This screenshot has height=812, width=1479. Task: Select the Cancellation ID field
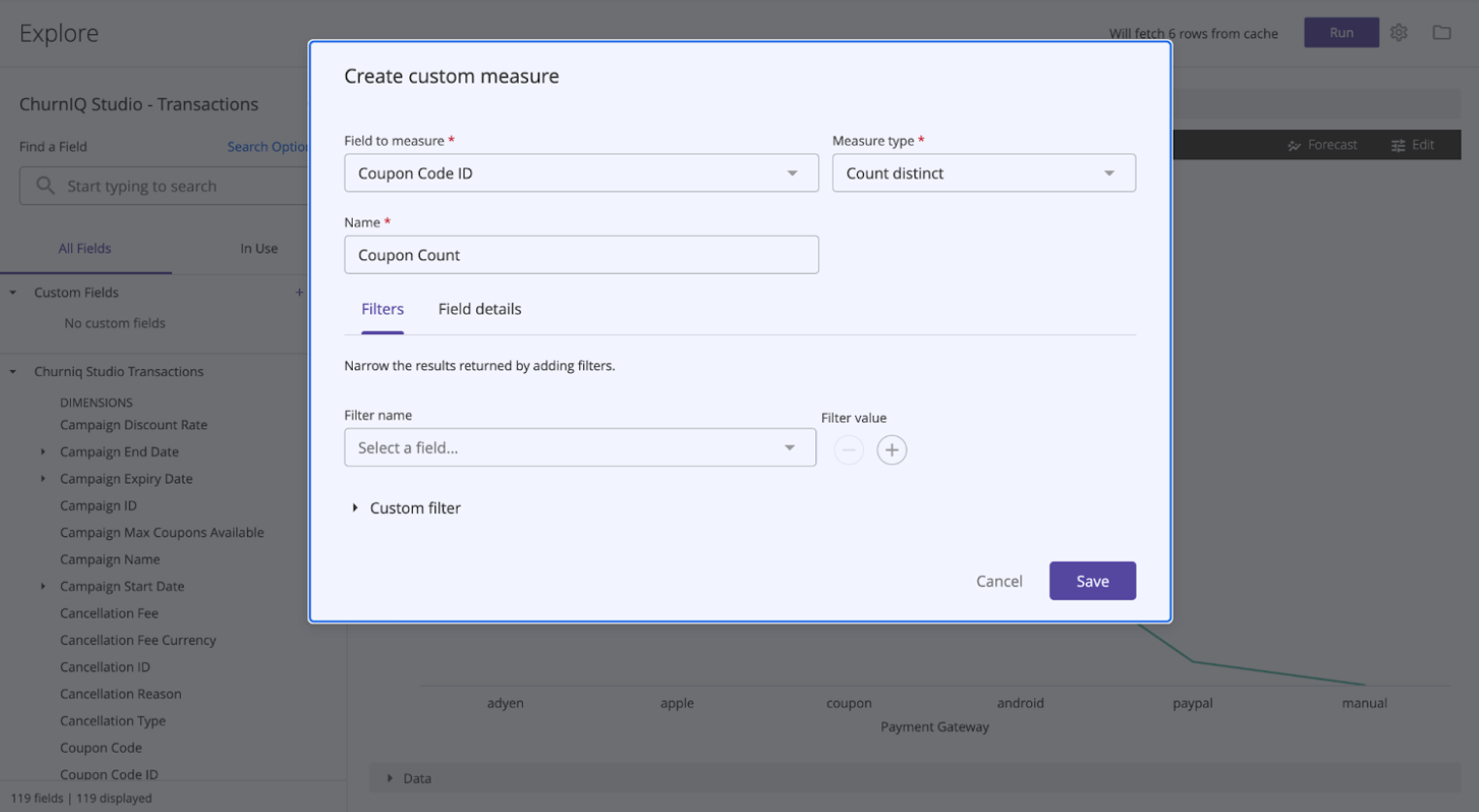[x=105, y=667]
